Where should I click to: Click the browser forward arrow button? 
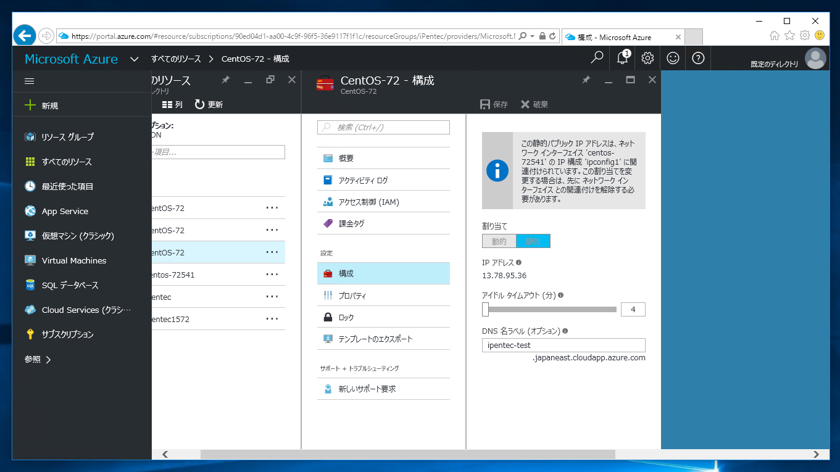[x=46, y=36]
